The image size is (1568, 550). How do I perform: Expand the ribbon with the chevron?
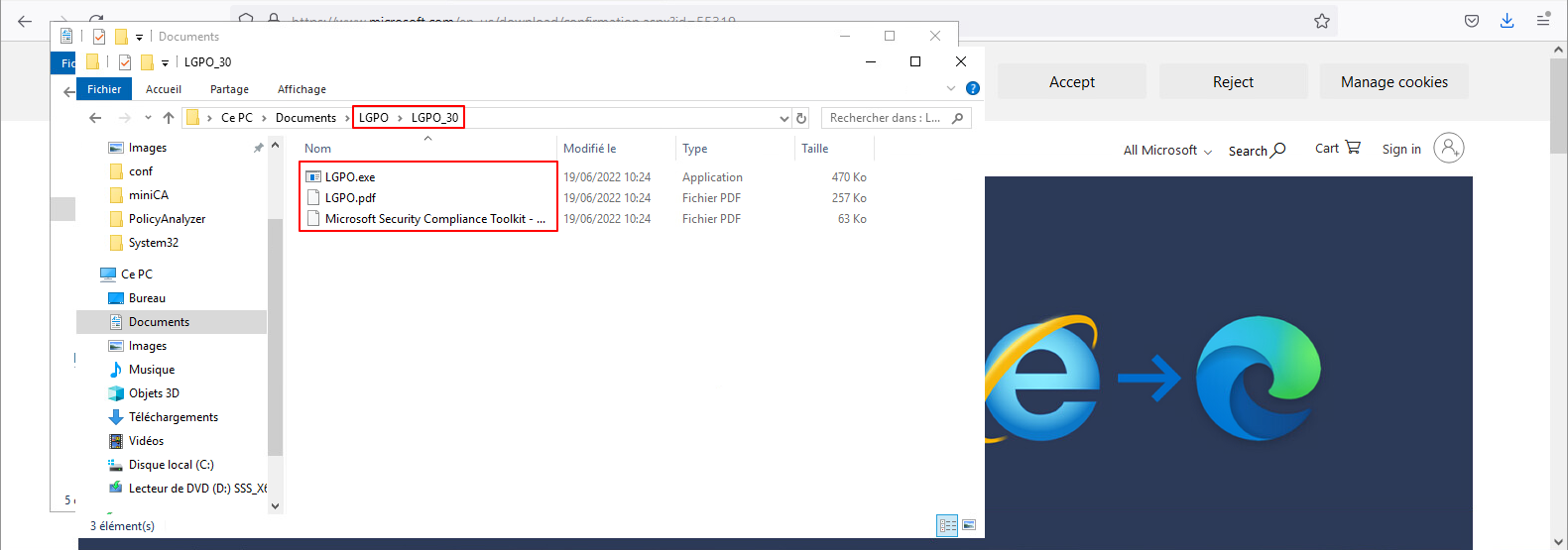click(x=951, y=88)
